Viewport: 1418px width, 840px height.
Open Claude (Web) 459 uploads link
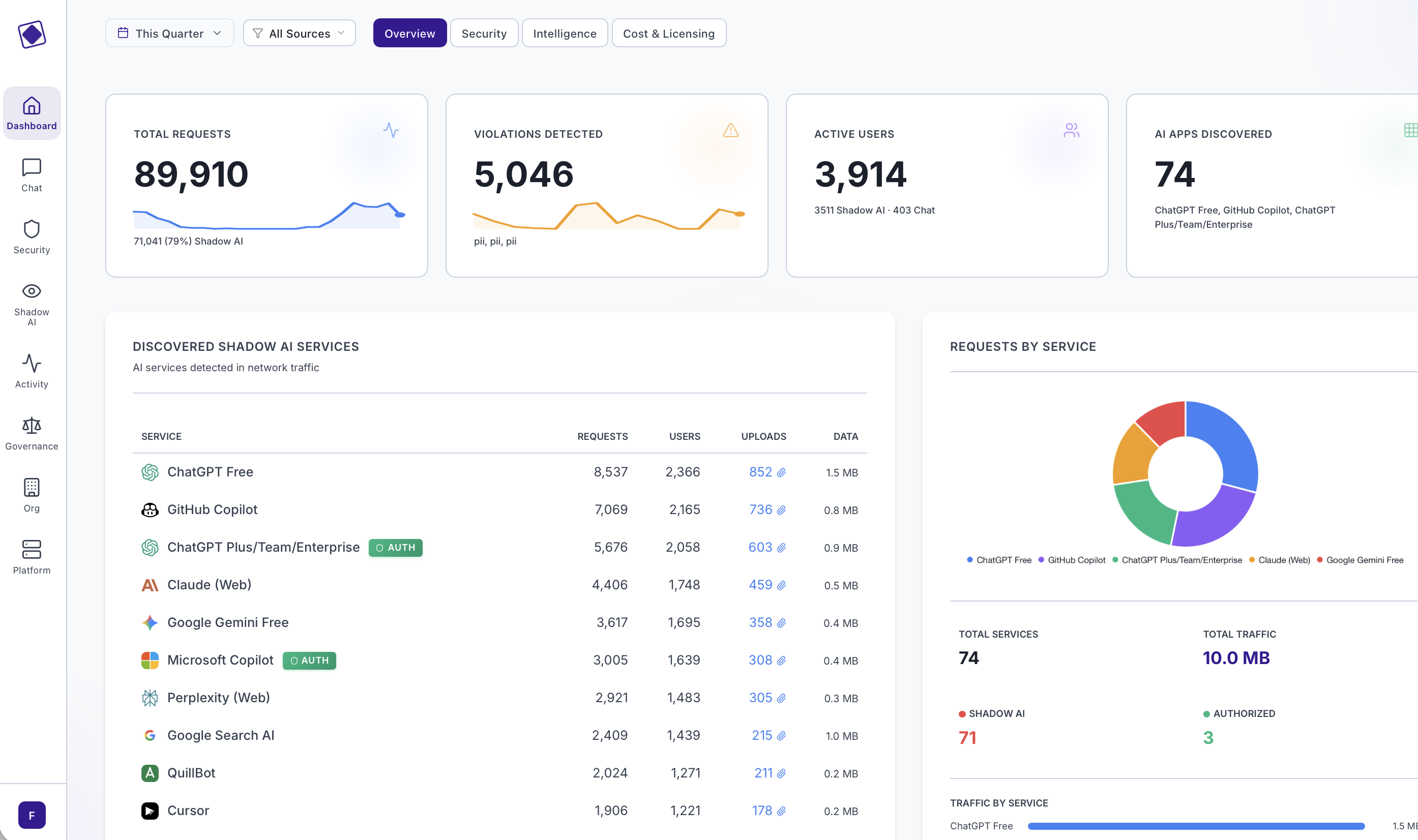[x=767, y=585]
